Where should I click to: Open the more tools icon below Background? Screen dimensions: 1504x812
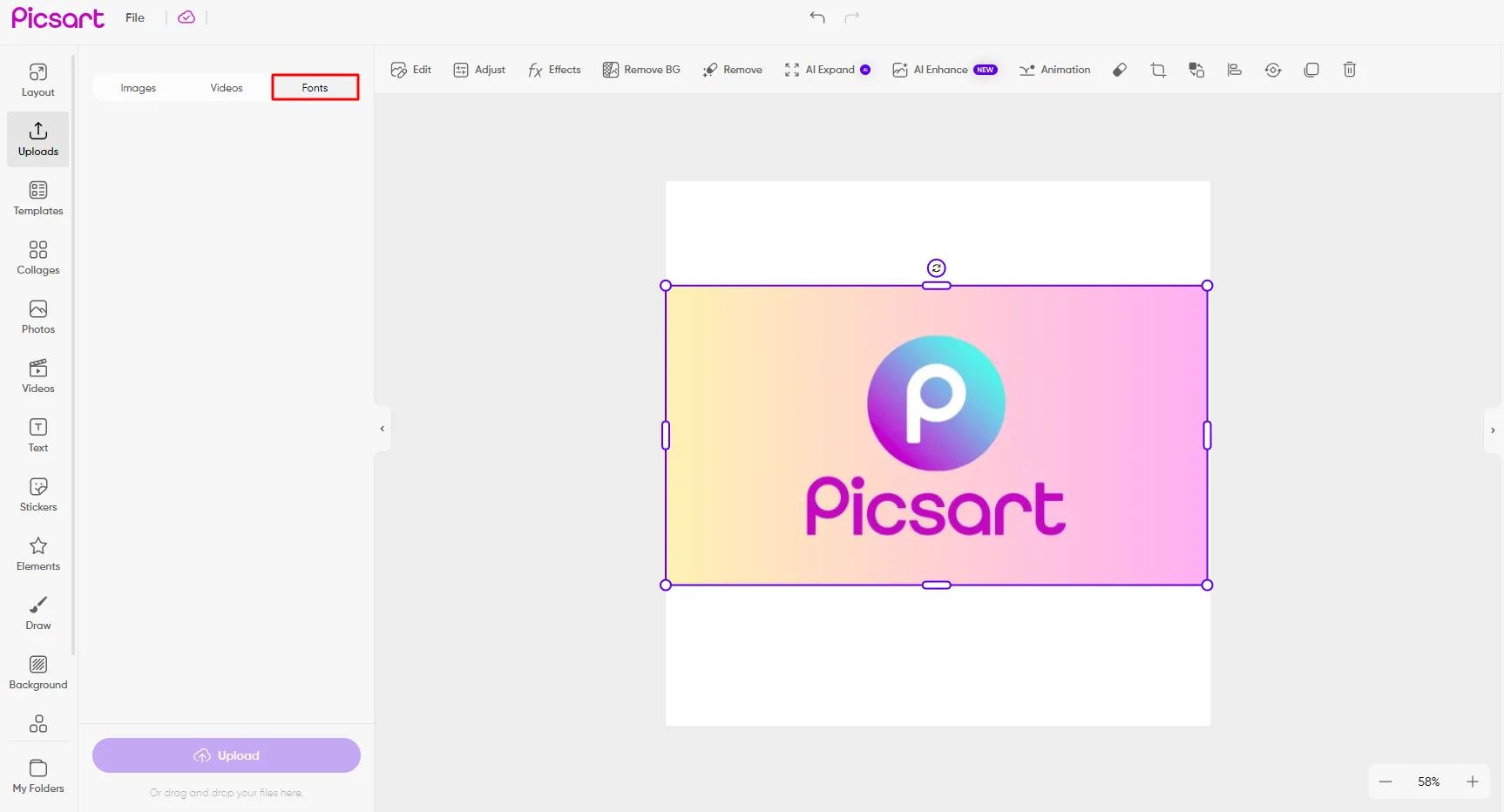38,723
